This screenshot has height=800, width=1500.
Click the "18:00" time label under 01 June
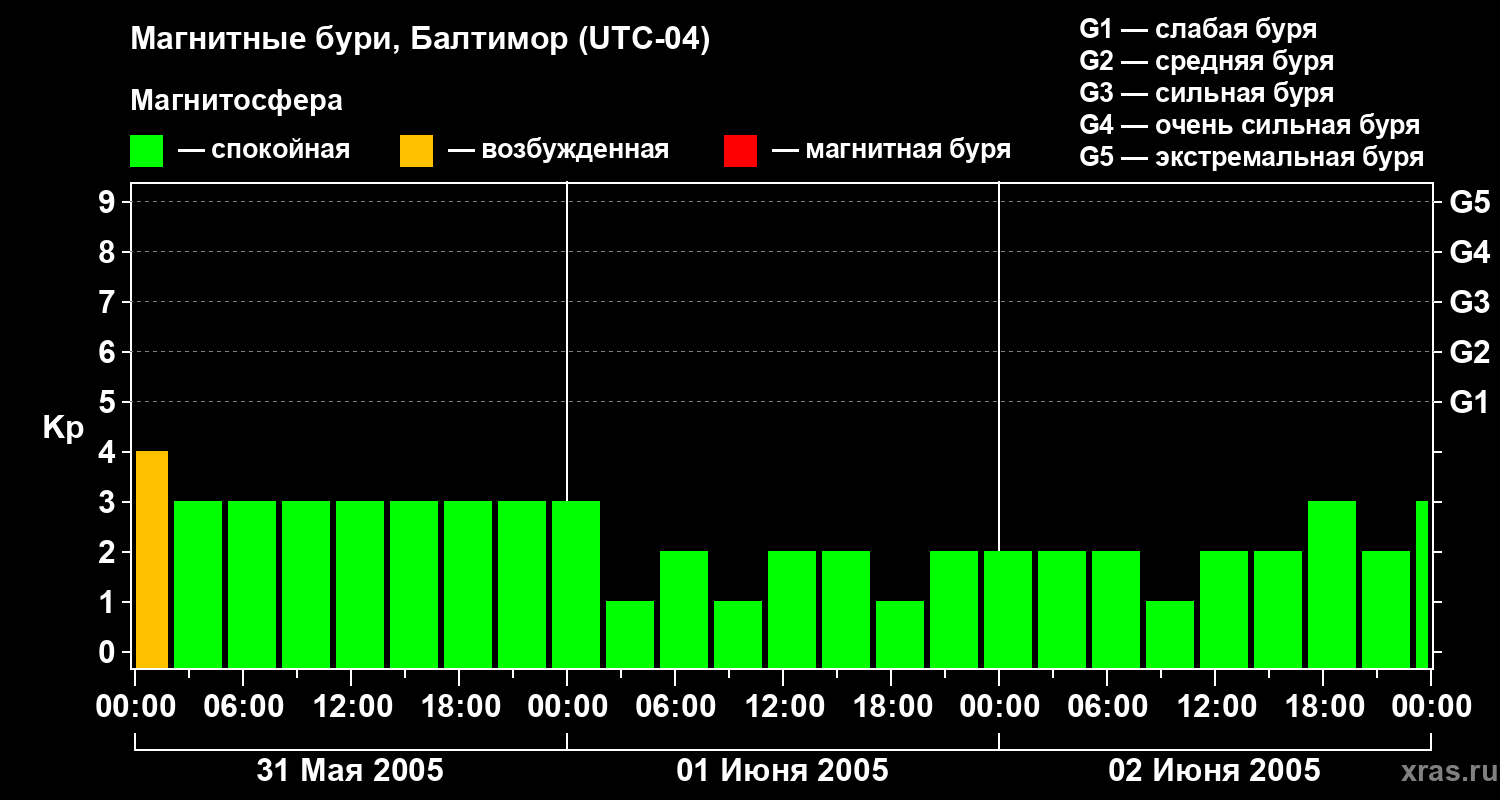click(894, 707)
